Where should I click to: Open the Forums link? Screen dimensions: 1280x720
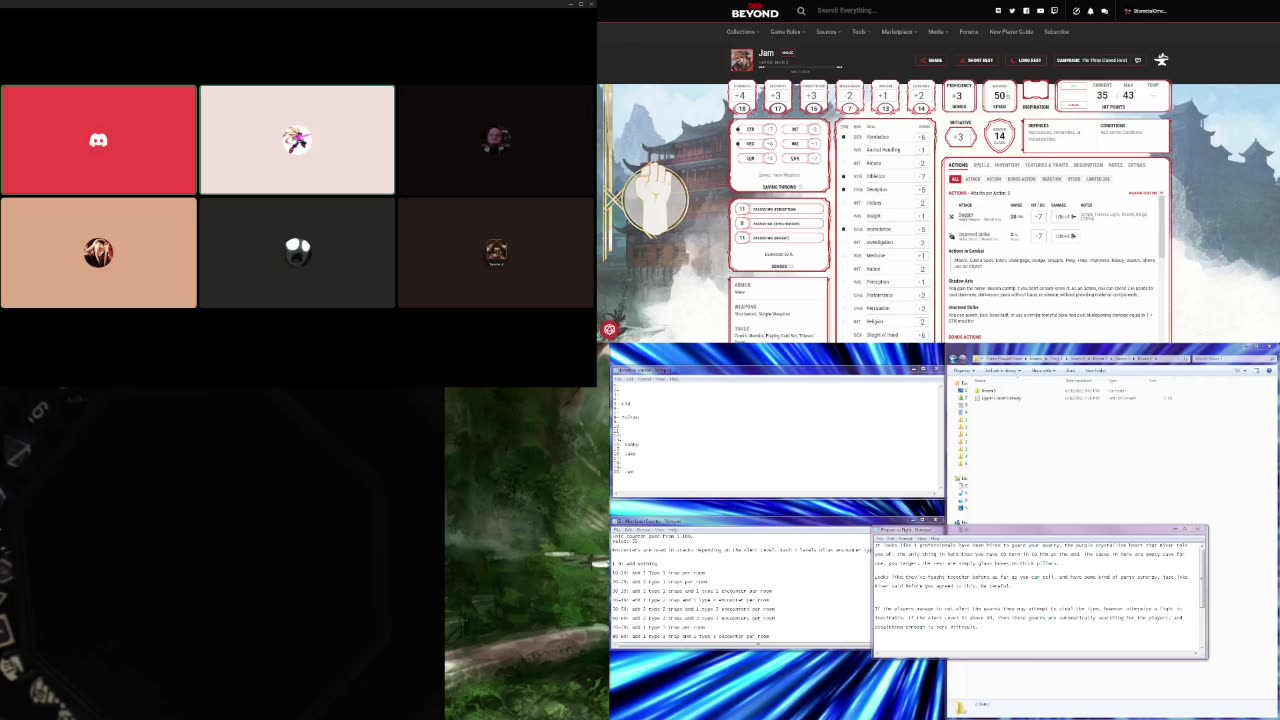click(x=969, y=32)
